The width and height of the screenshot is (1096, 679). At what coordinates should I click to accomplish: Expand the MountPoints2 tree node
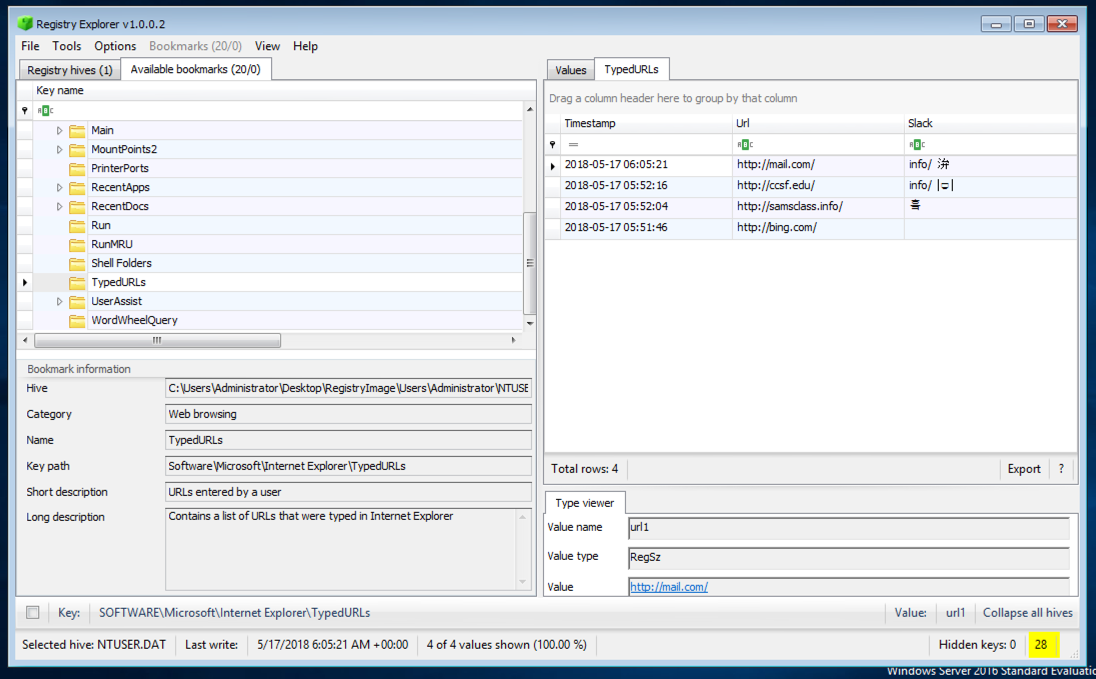coord(59,150)
